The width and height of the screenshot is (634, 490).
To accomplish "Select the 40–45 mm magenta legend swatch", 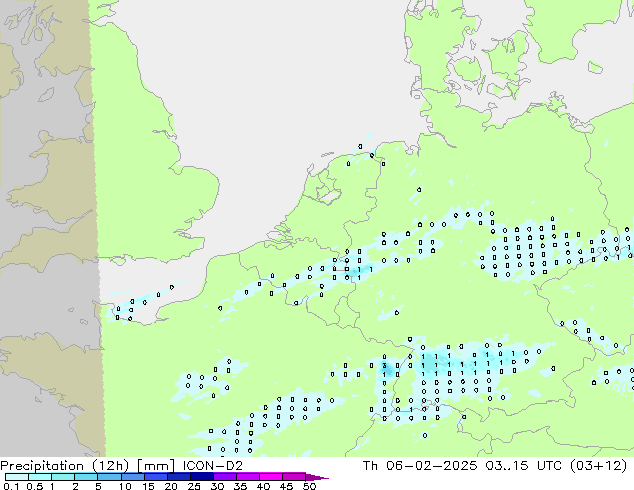I will click(x=271, y=477).
